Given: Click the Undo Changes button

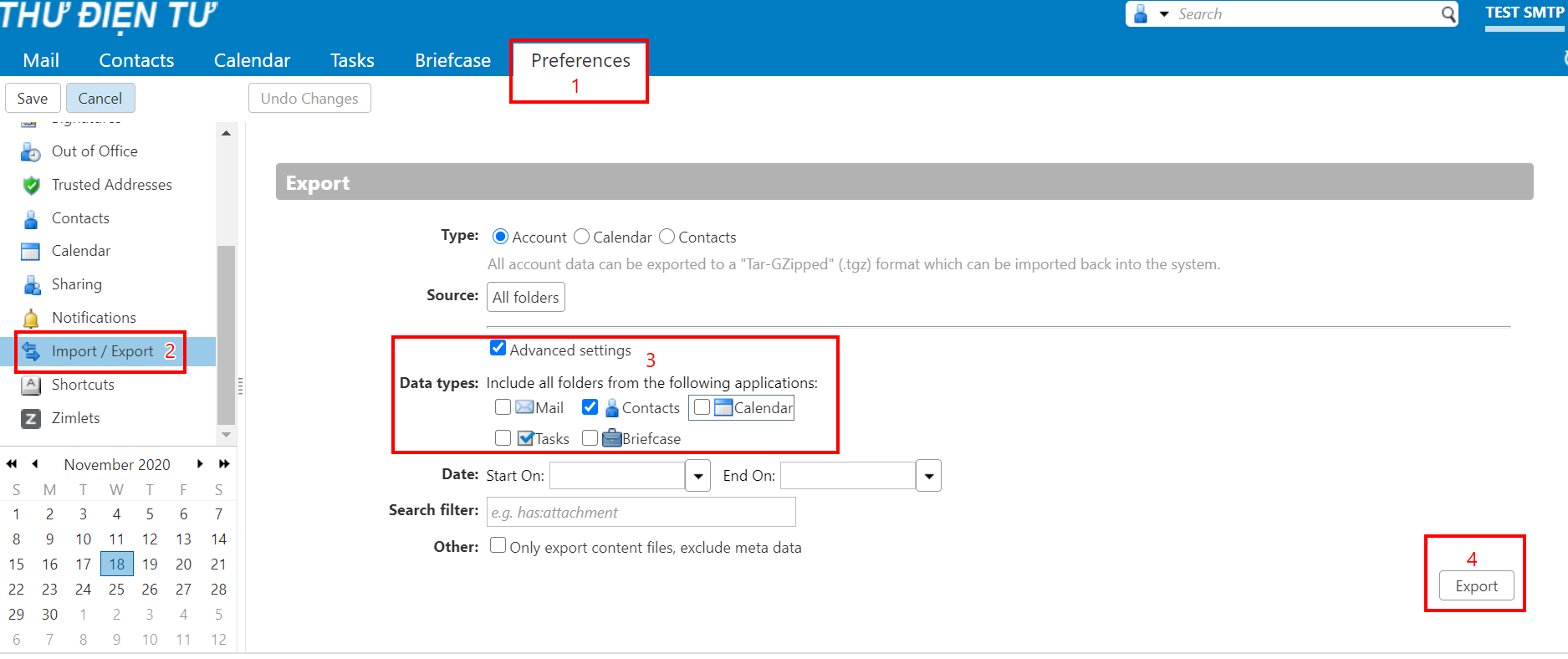Looking at the screenshot, I should click(309, 98).
